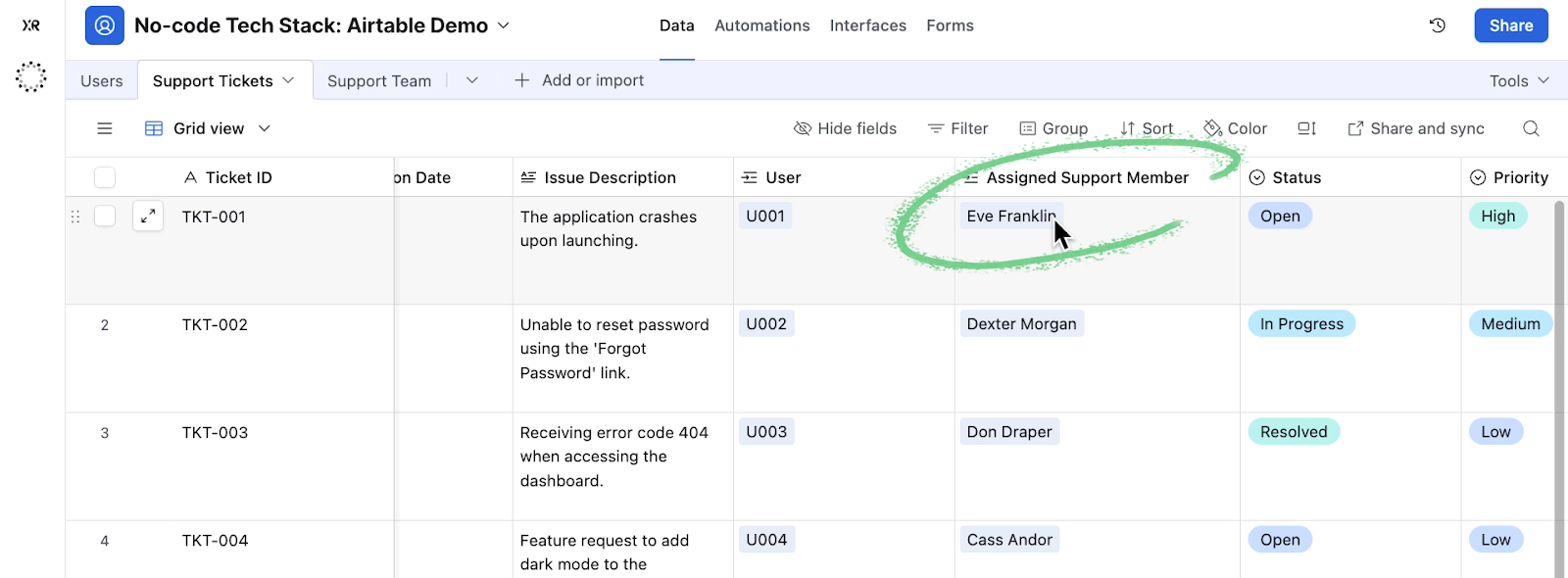
Task: Open the base title dropdown chevron
Action: click(x=504, y=25)
